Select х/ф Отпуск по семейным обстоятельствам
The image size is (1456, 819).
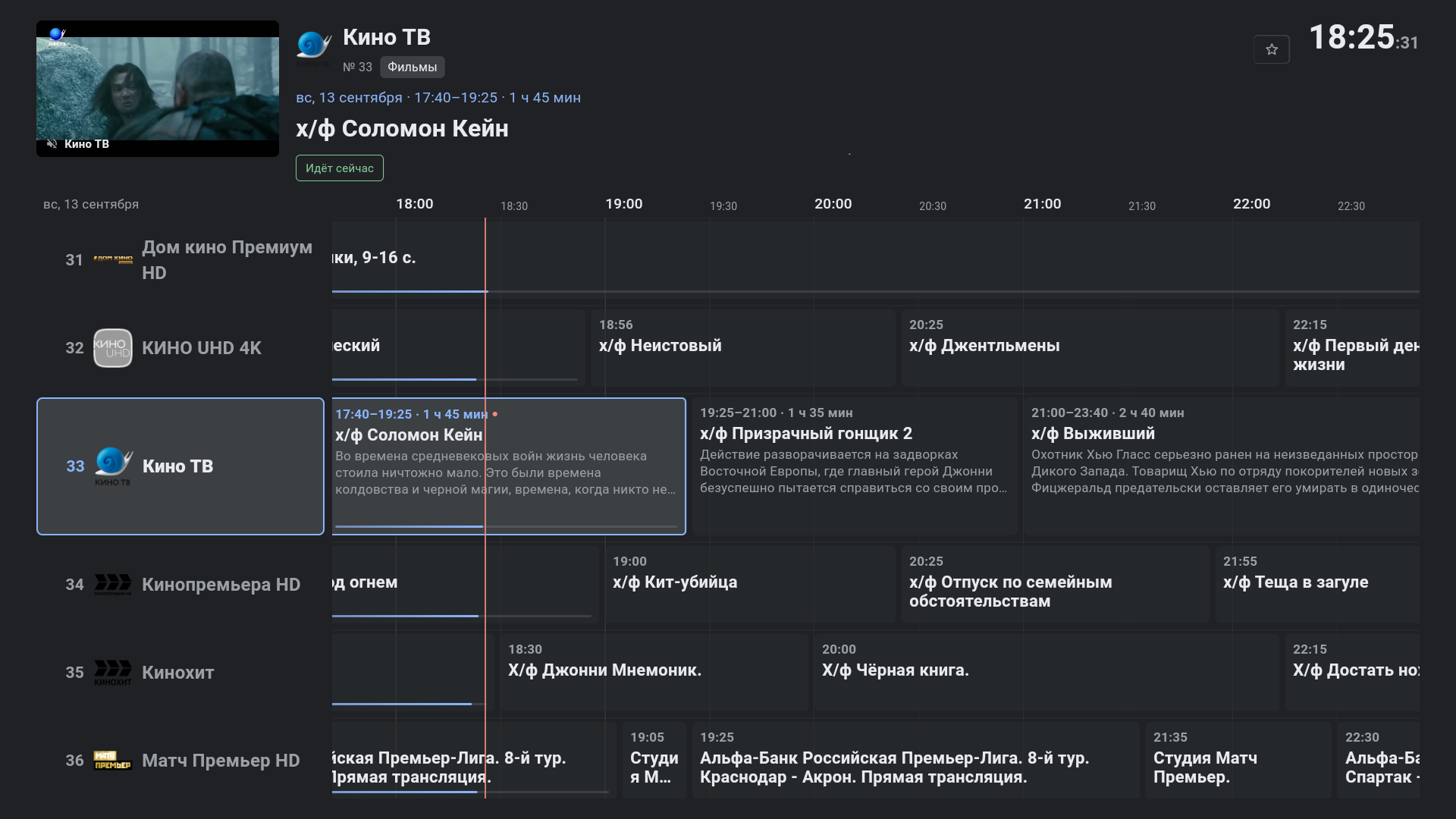coord(1056,585)
